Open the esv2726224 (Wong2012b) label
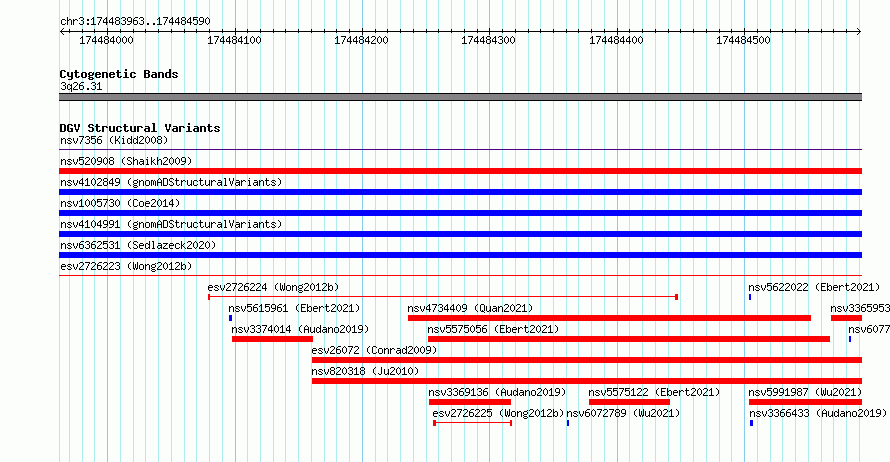Screen dimensions: 890x462 point(273,287)
